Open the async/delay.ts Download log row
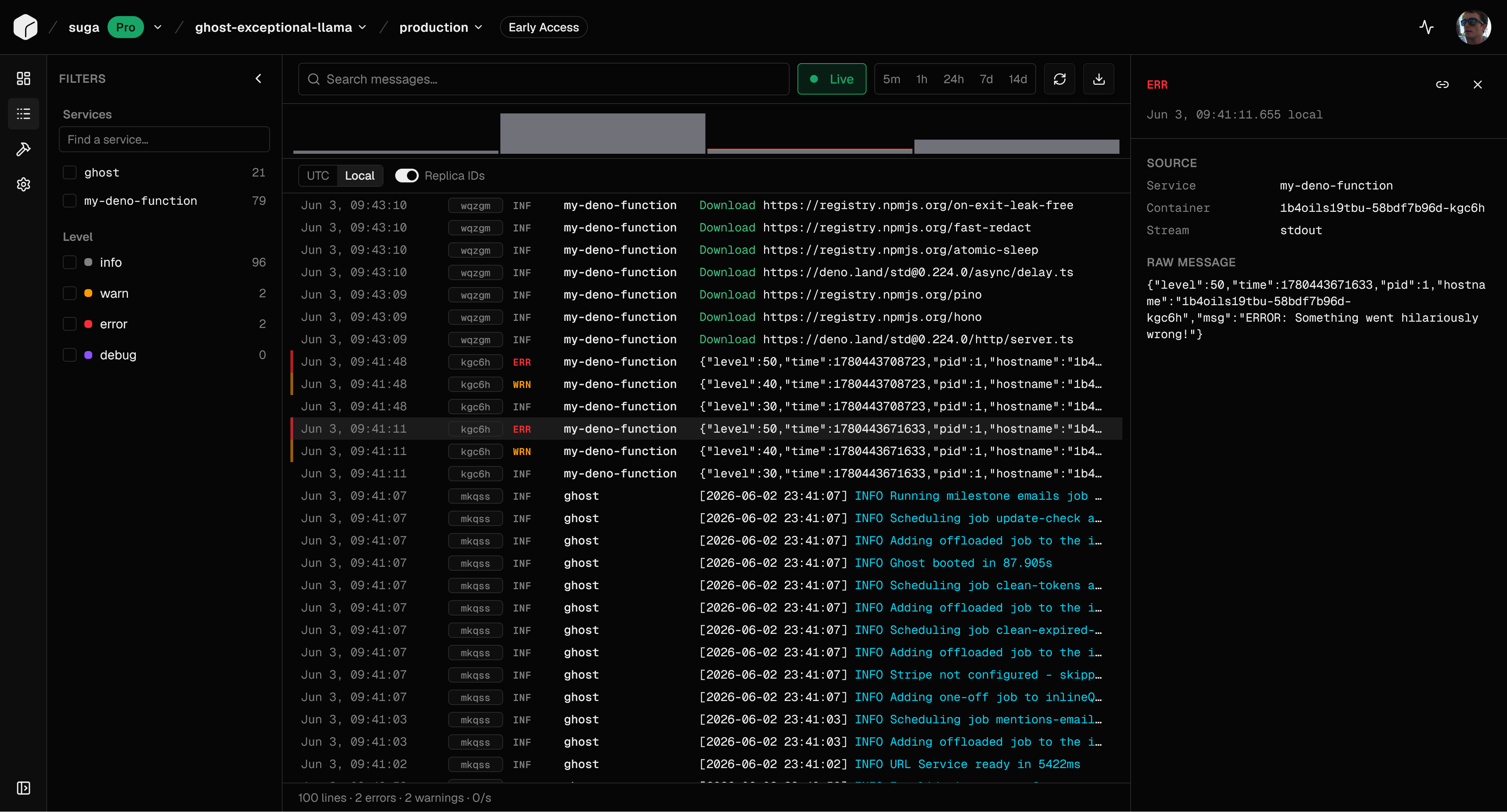This screenshot has width=1507, height=812. 706,272
